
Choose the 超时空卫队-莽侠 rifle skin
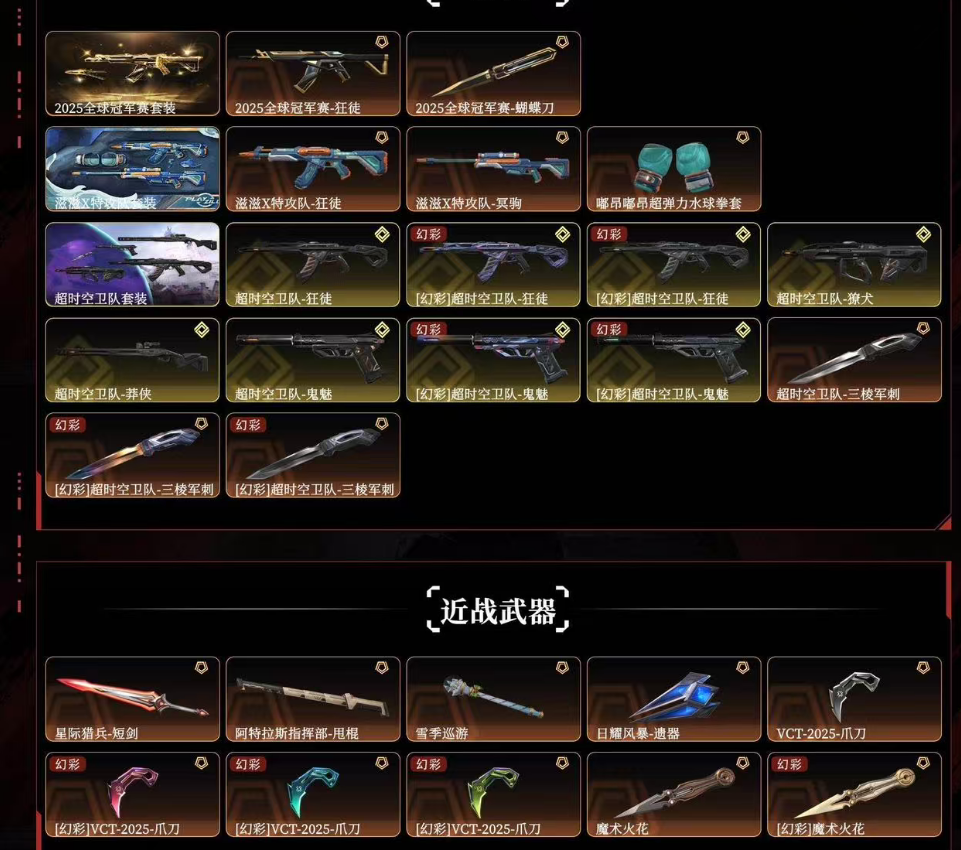tap(132, 360)
